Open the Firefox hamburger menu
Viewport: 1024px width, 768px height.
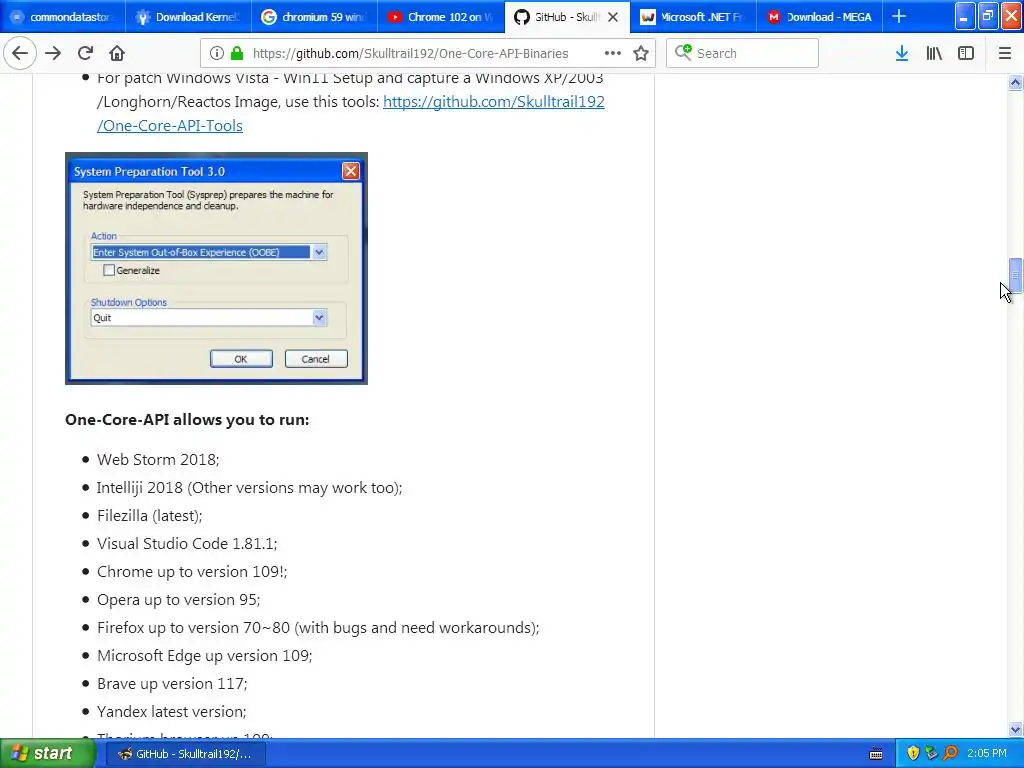point(1005,53)
